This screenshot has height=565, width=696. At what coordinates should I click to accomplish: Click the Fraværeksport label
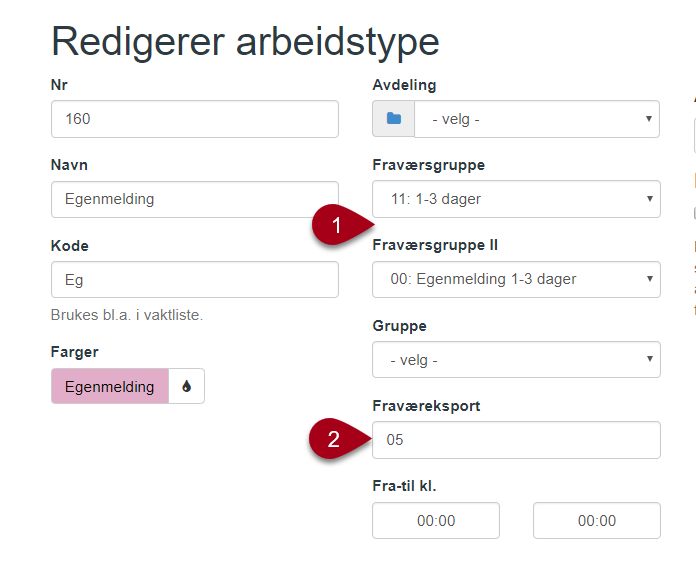426,406
